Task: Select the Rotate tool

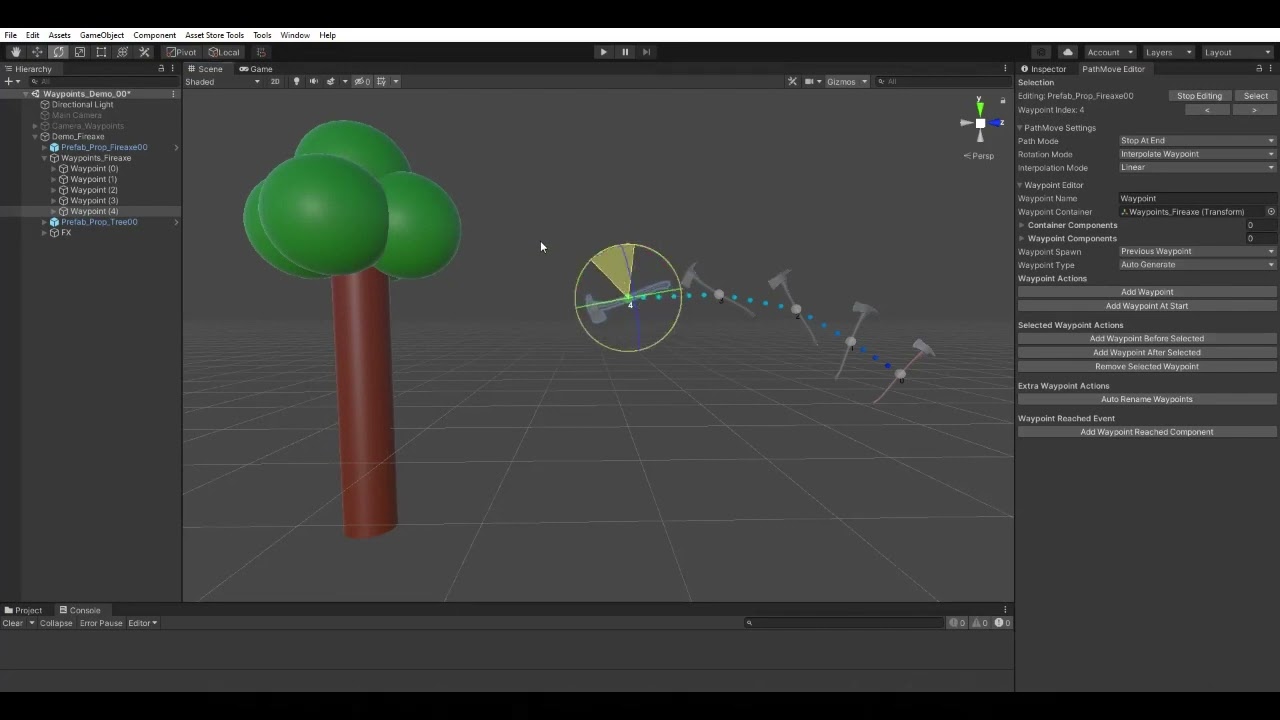Action: tap(59, 52)
